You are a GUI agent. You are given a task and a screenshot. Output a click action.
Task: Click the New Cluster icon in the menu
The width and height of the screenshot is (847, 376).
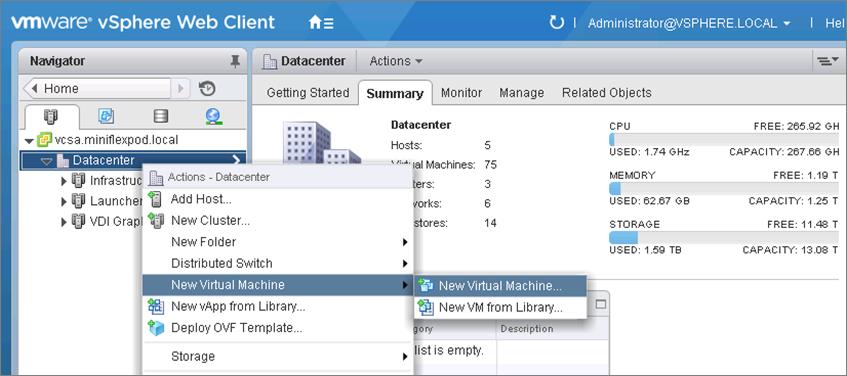pos(156,220)
